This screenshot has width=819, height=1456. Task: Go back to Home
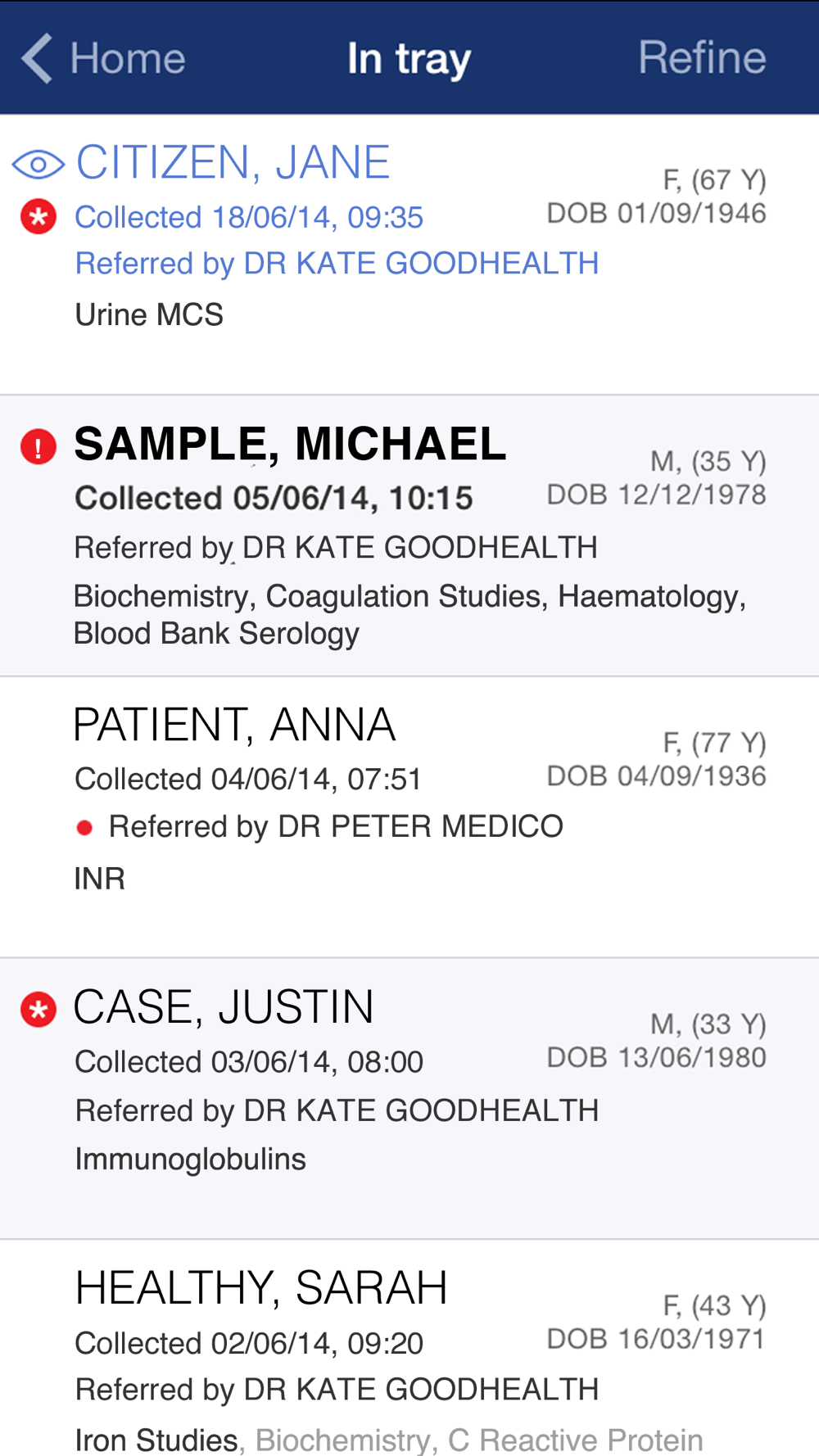click(127, 58)
